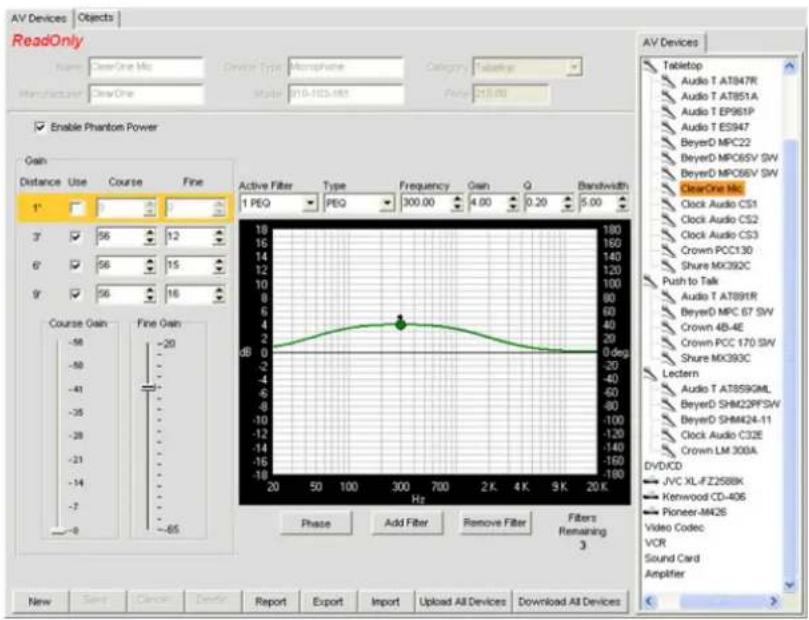This screenshot has width=809, height=620.
Task: Click the Fine gain field for 9' distance
Action: pos(189,294)
